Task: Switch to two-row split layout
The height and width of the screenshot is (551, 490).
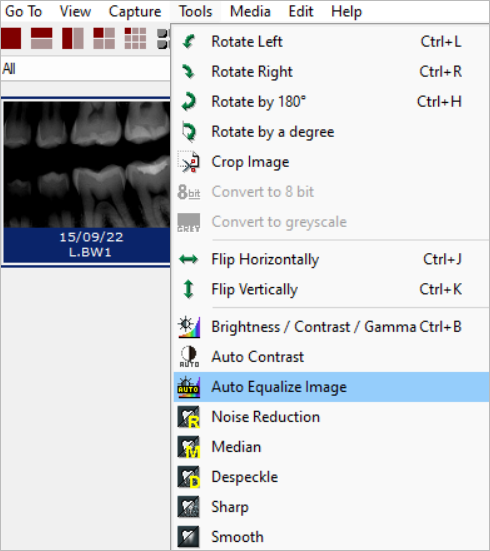Action: pyautogui.click(x=41, y=38)
